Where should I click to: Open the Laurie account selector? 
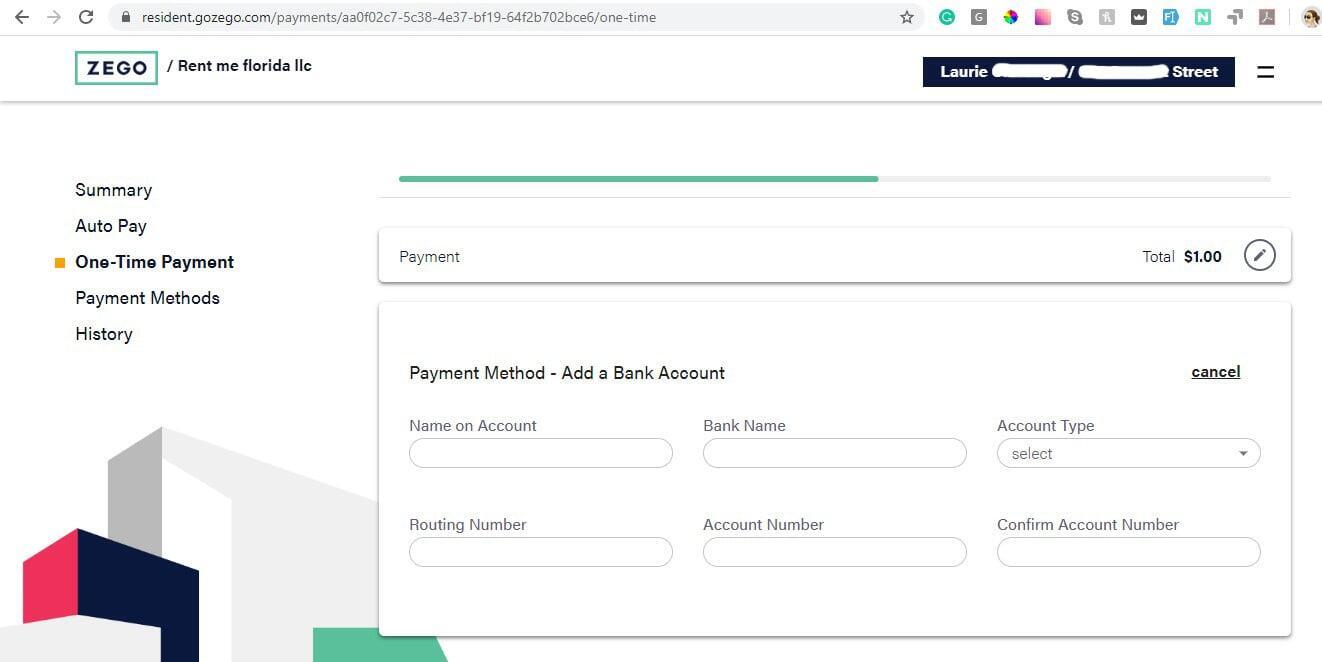coord(1079,72)
